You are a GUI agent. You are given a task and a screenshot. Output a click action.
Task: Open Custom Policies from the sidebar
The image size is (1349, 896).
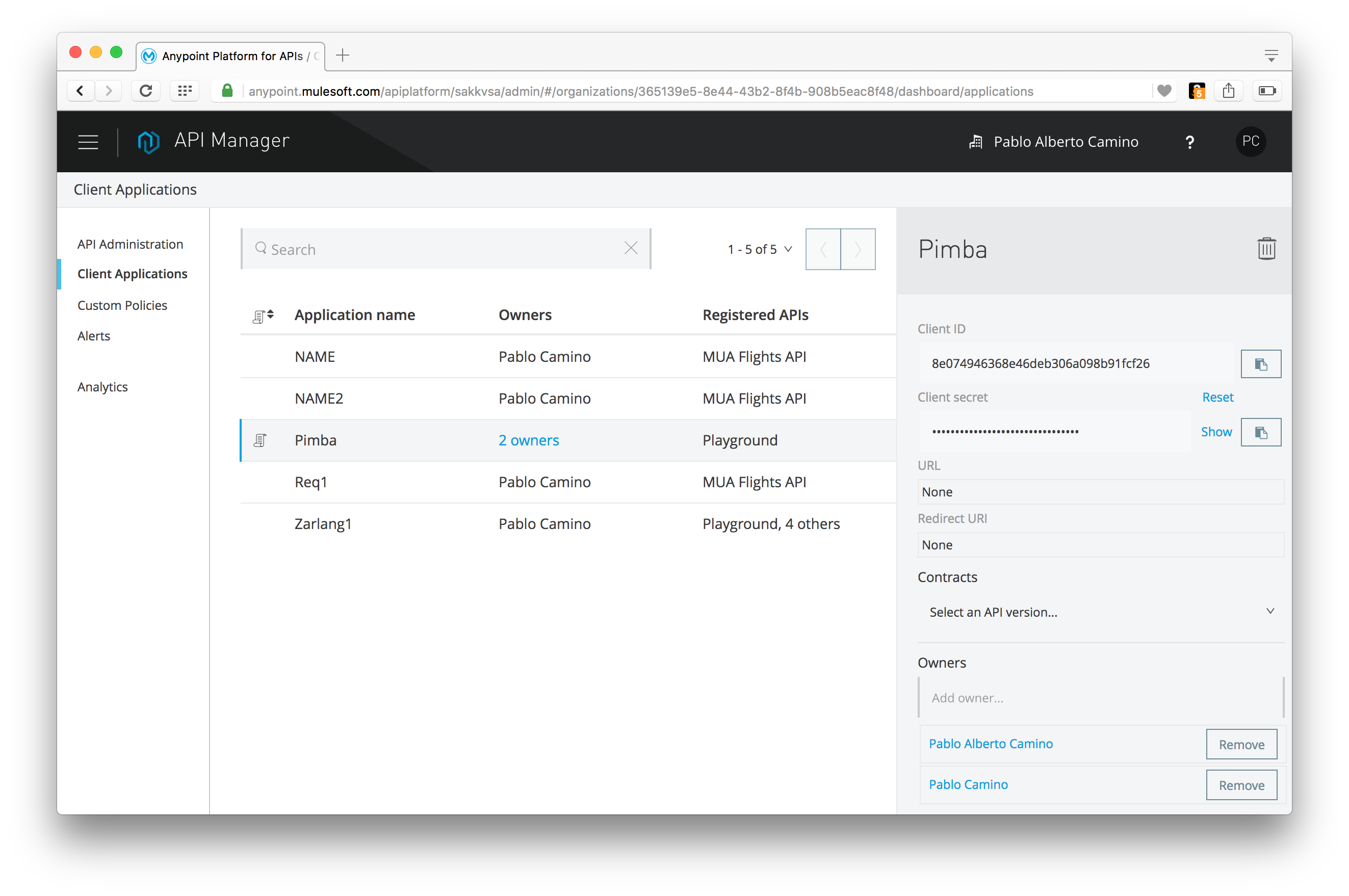(x=122, y=305)
